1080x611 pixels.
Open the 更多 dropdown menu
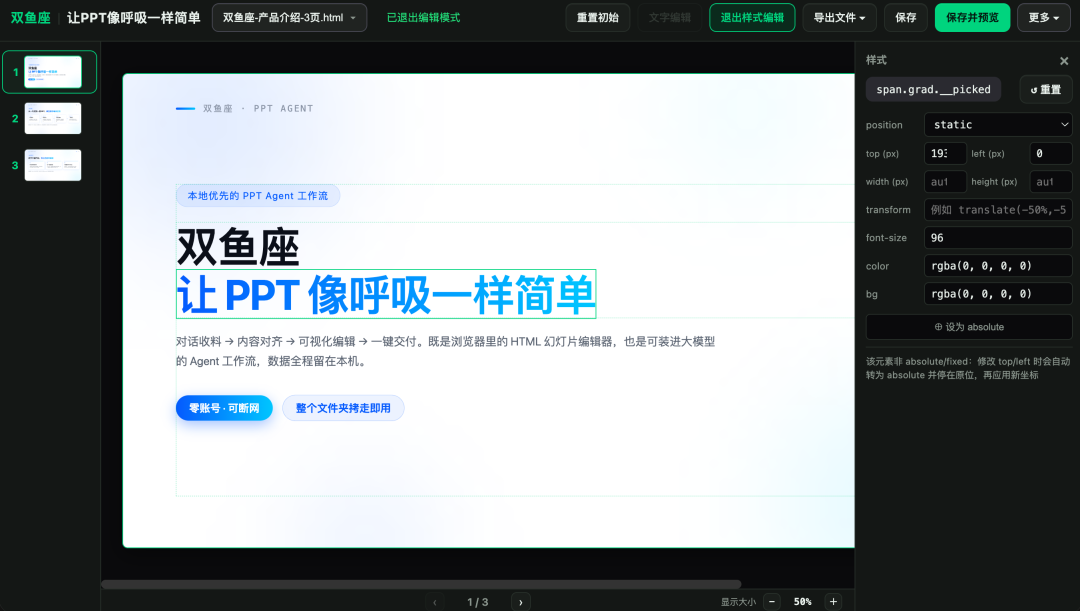coord(1043,18)
